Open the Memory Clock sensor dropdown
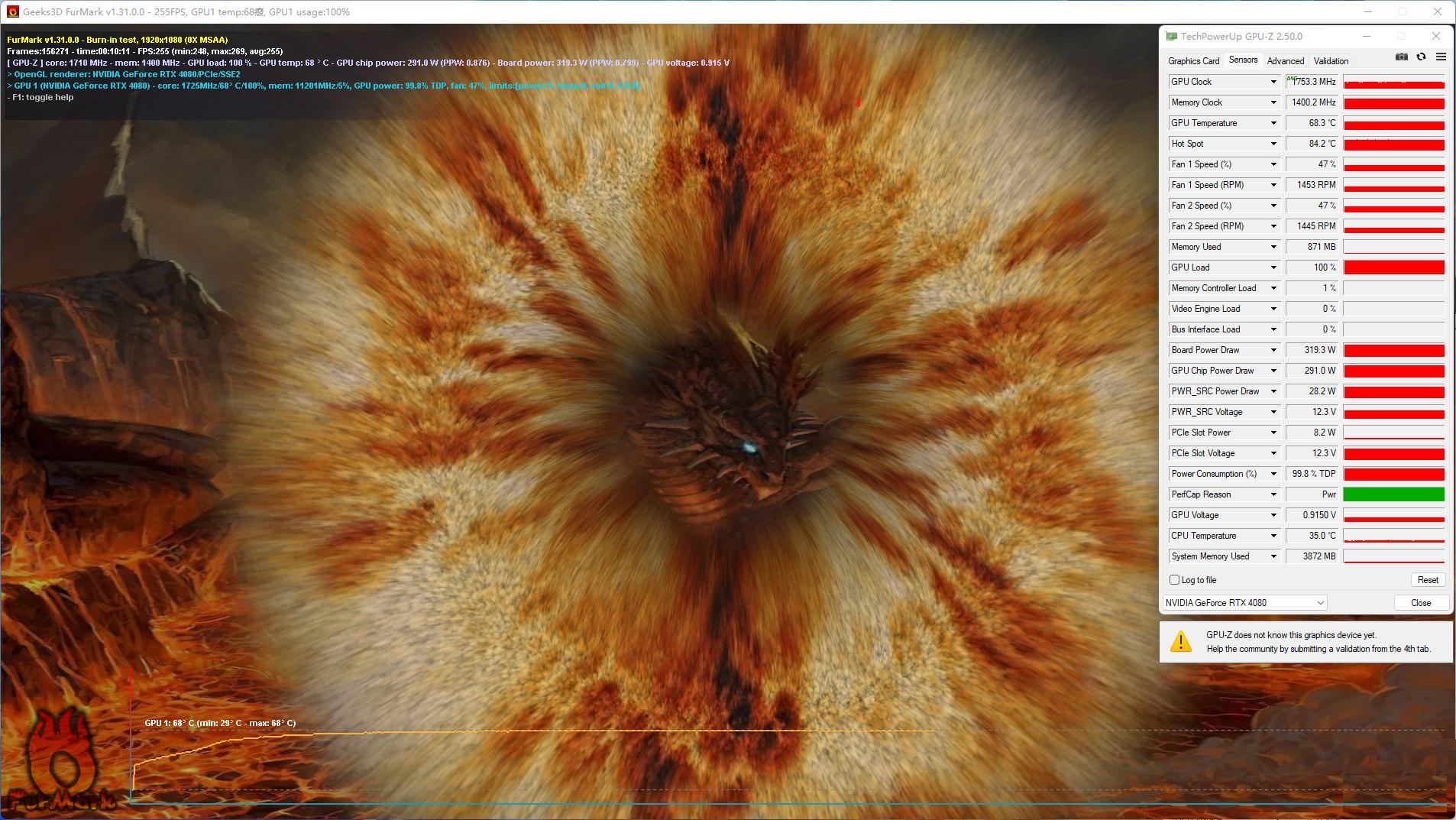The height and width of the screenshot is (820, 1456). (x=1273, y=102)
